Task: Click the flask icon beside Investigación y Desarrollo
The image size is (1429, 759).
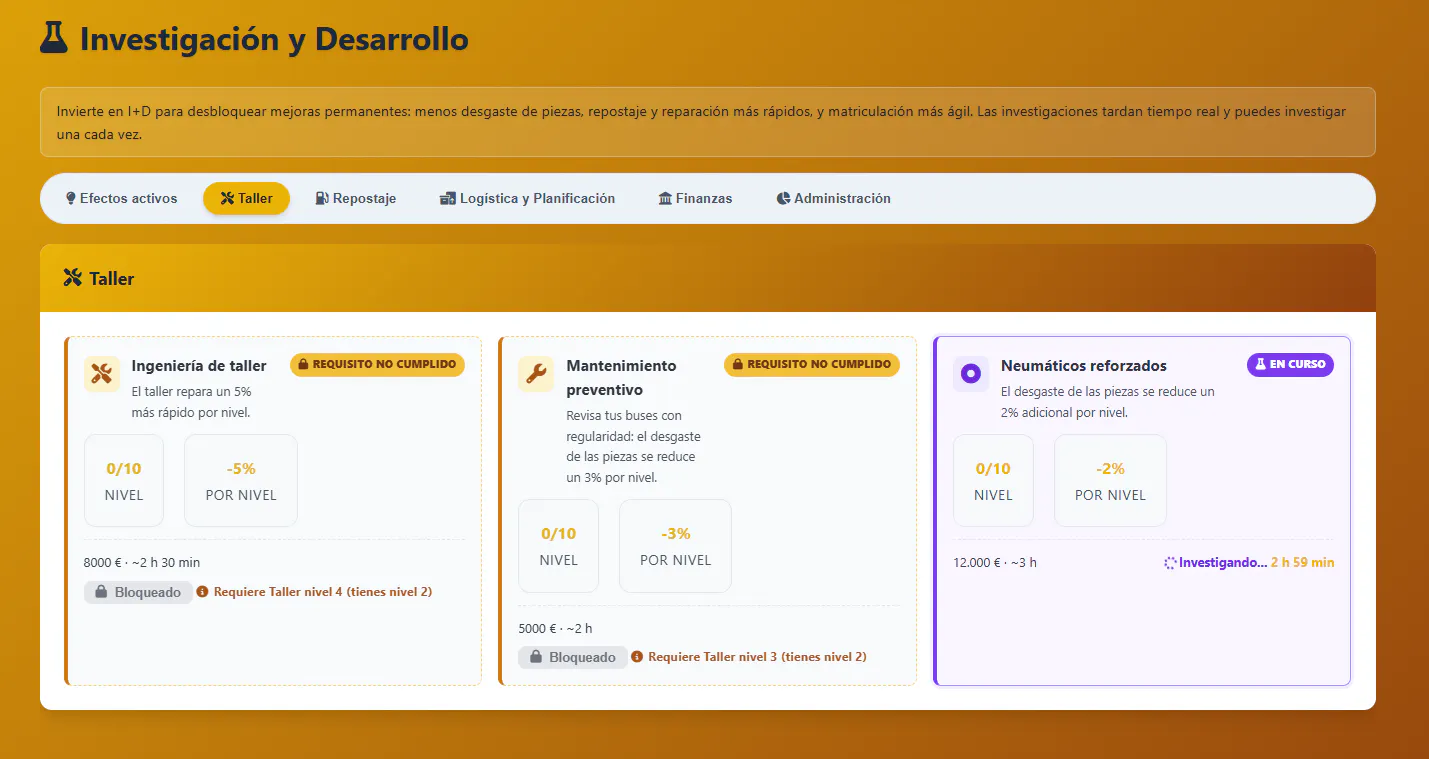Action: tap(53, 39)
